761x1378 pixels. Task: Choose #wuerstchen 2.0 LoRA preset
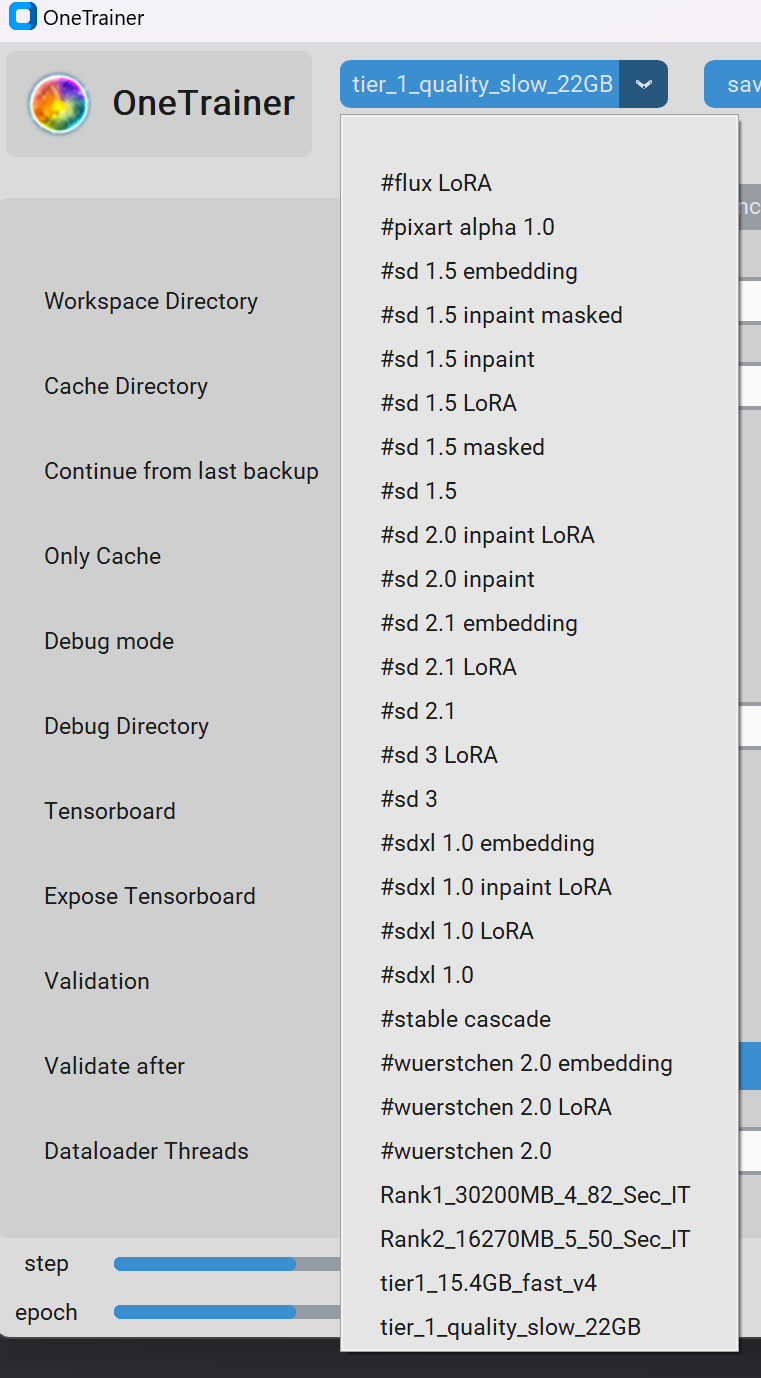pos(496,1107)
